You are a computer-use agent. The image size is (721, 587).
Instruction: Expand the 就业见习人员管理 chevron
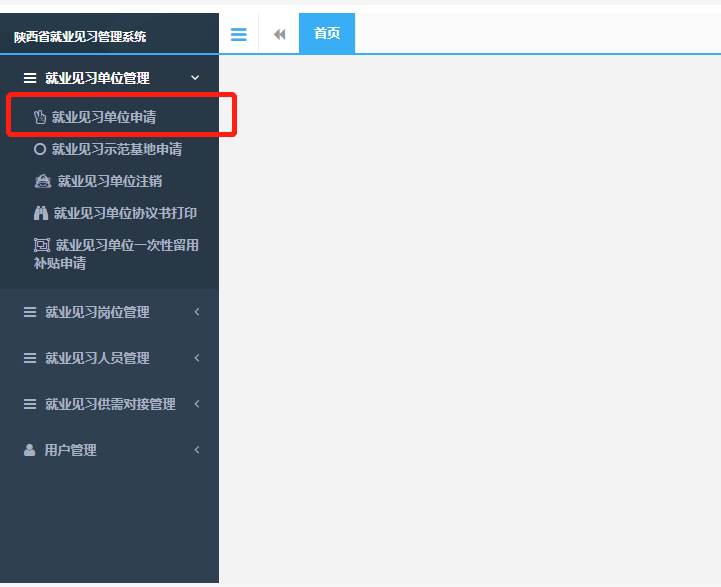click(197, 358)
